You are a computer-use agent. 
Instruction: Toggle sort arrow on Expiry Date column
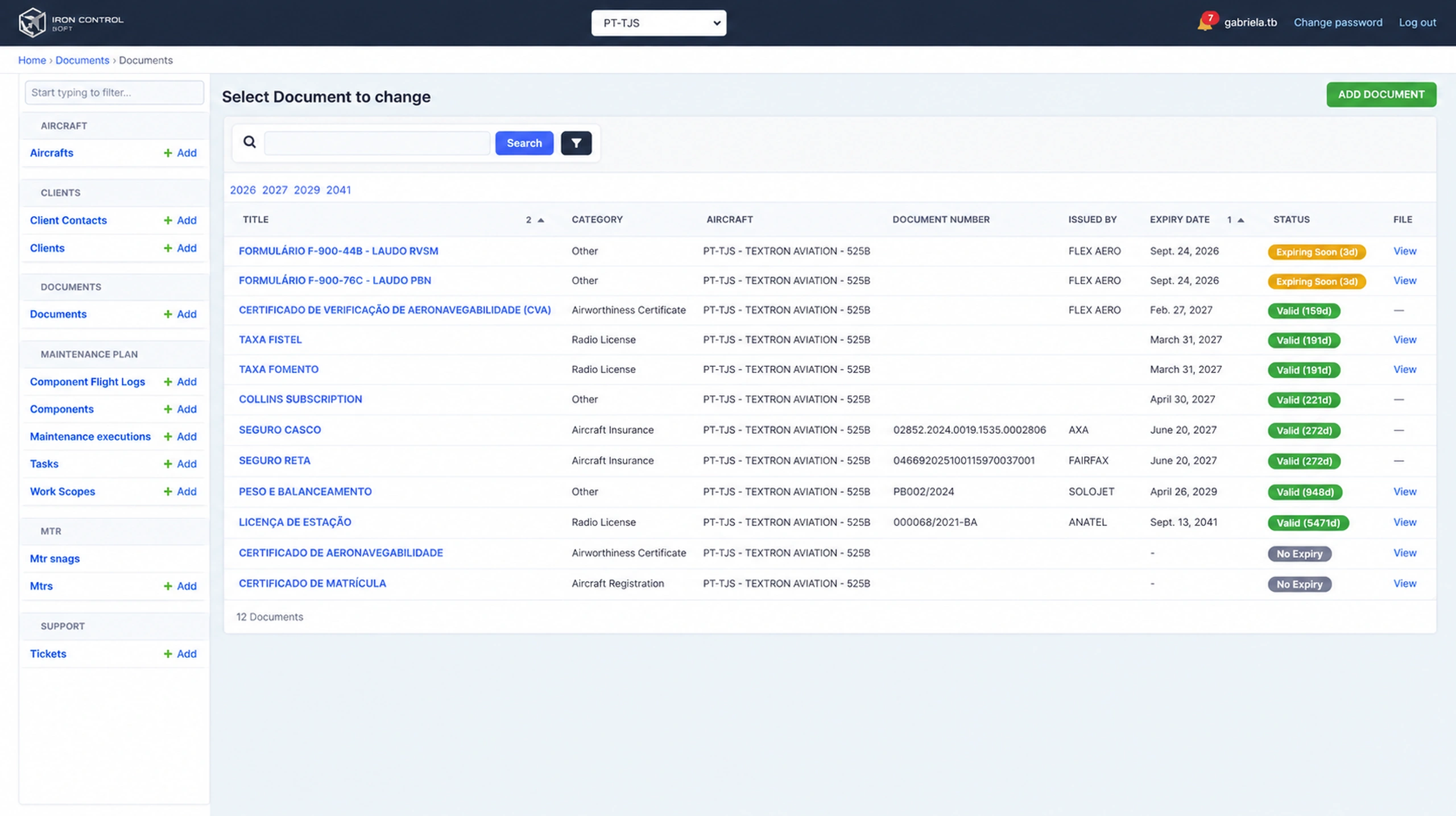pyautogui.click(x=1240, y=220)
